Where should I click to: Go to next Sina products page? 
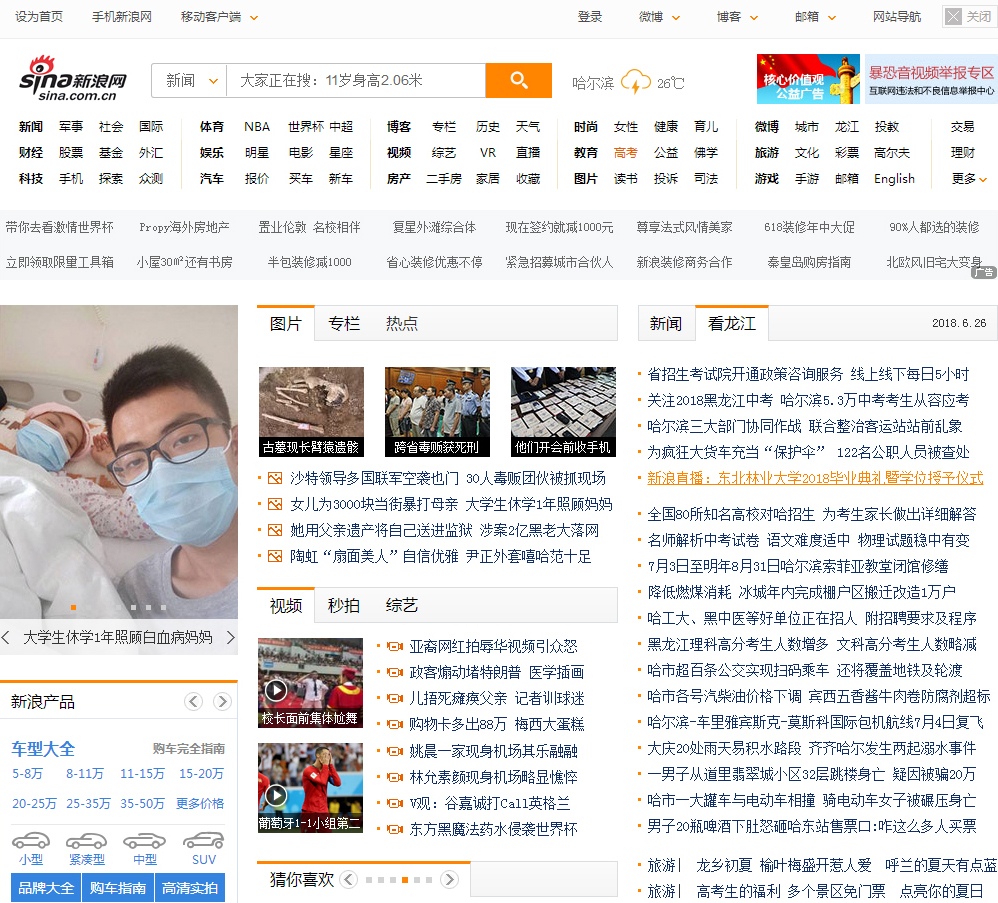221,701
